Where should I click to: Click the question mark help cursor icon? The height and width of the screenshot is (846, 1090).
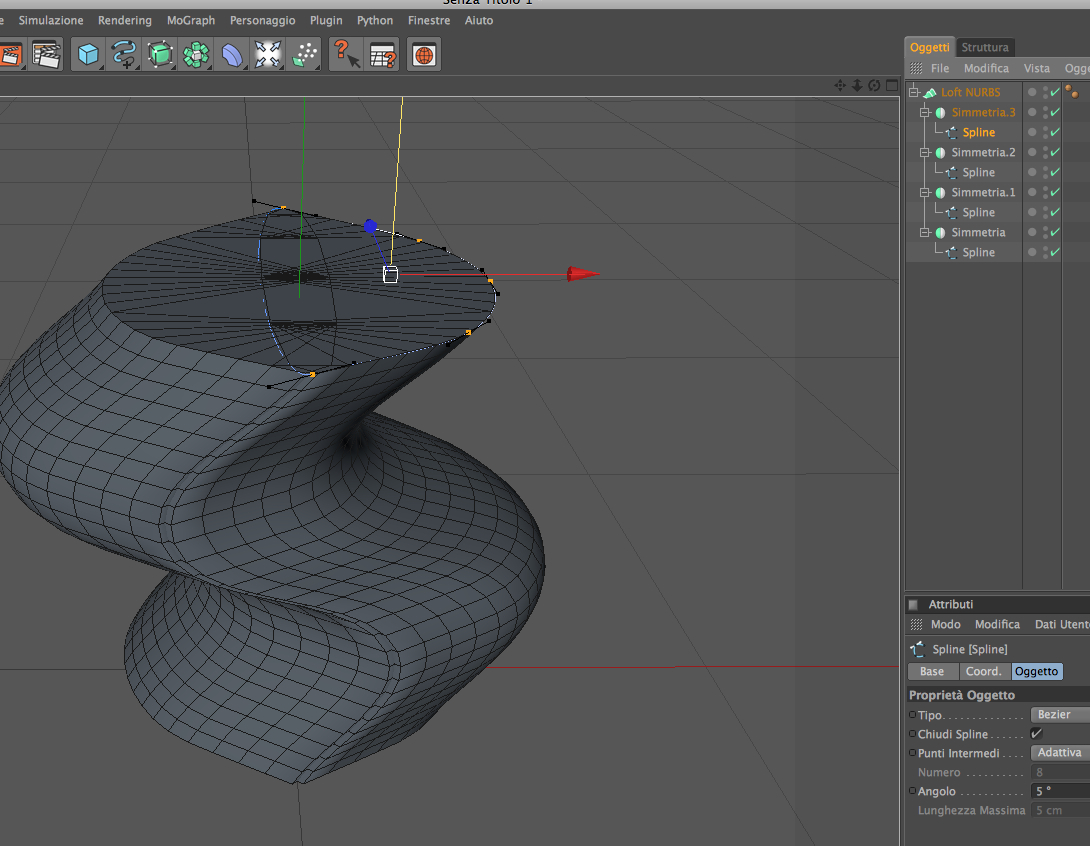click(x=345, y=54)
